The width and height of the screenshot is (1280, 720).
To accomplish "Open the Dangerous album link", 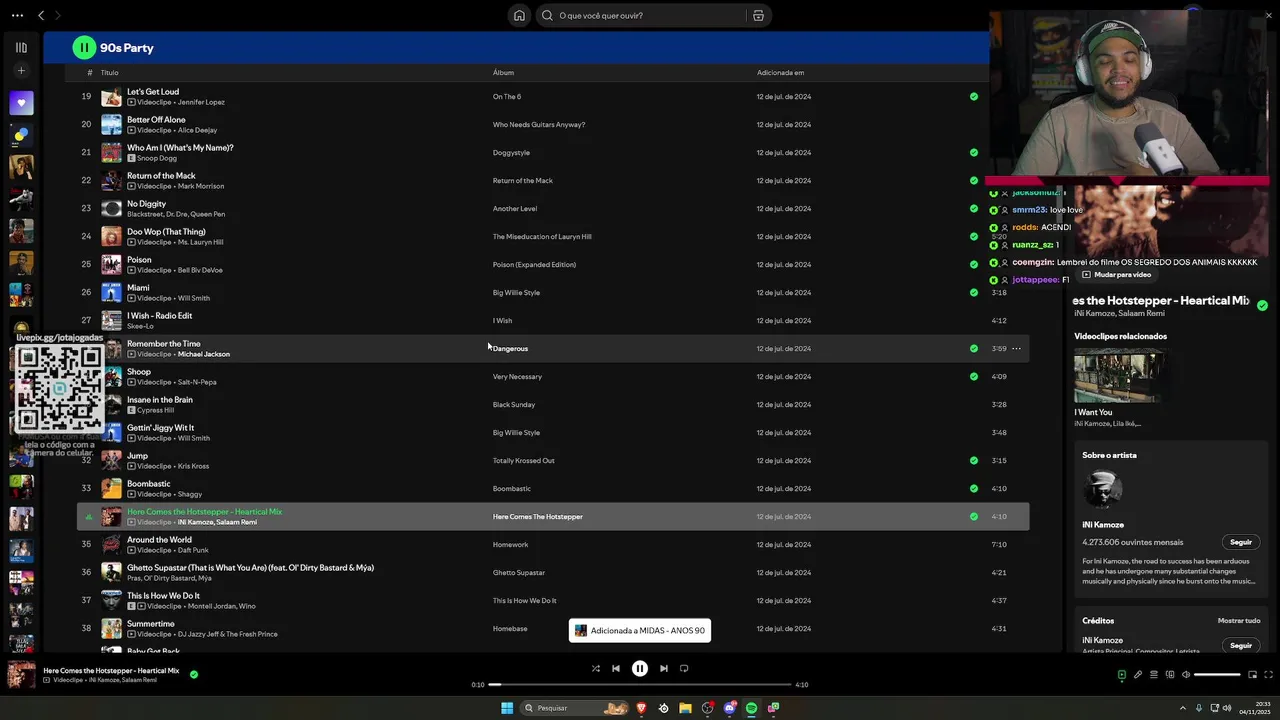I will coord(510,349).
